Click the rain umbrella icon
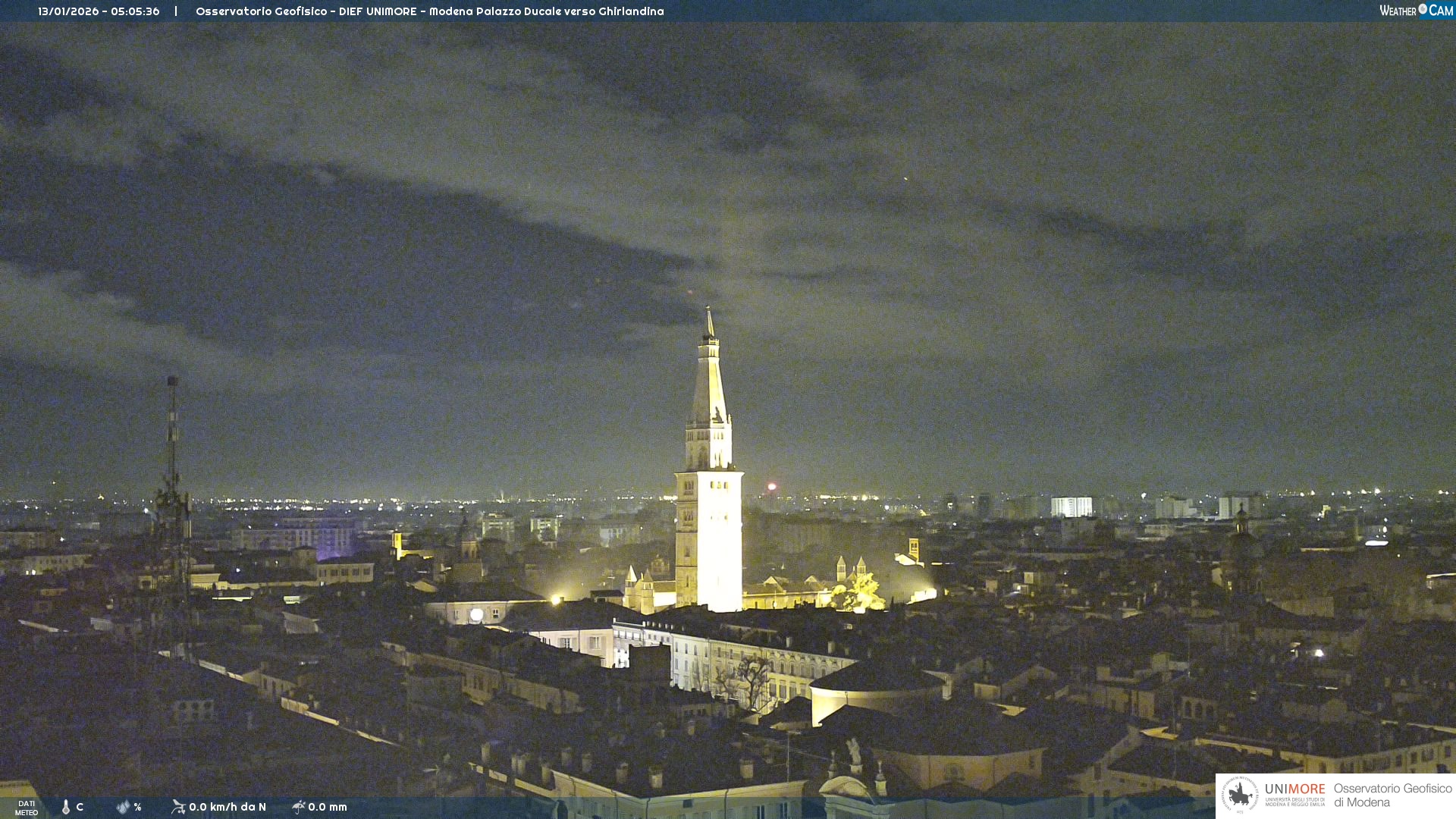Screen dimensions: 1456x819 [298, 807]
